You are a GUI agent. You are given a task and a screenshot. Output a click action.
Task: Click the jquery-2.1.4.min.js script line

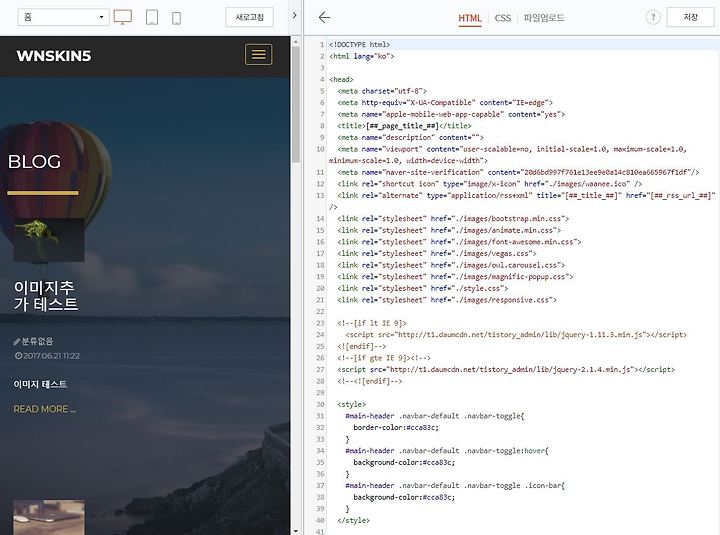506,370
